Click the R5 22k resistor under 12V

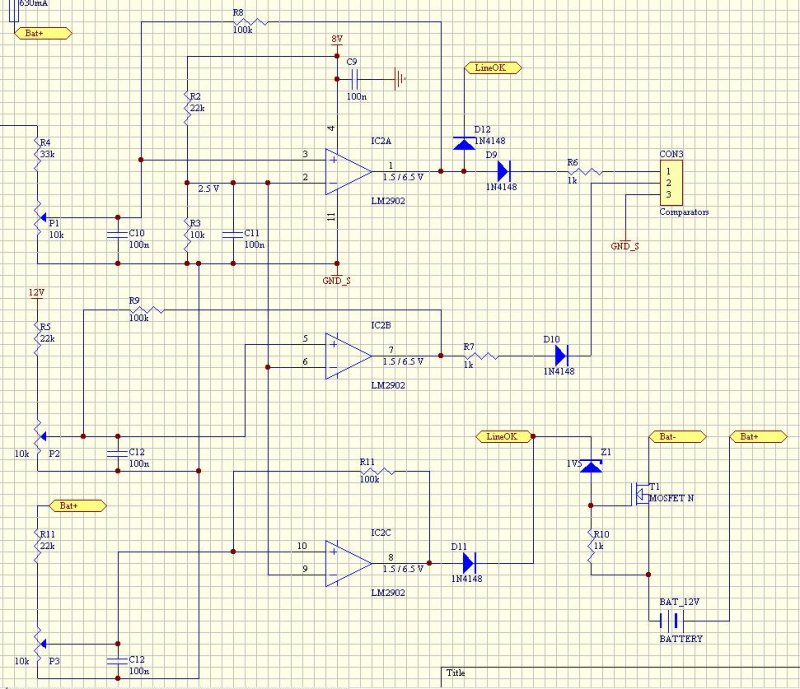pos(37,338)
